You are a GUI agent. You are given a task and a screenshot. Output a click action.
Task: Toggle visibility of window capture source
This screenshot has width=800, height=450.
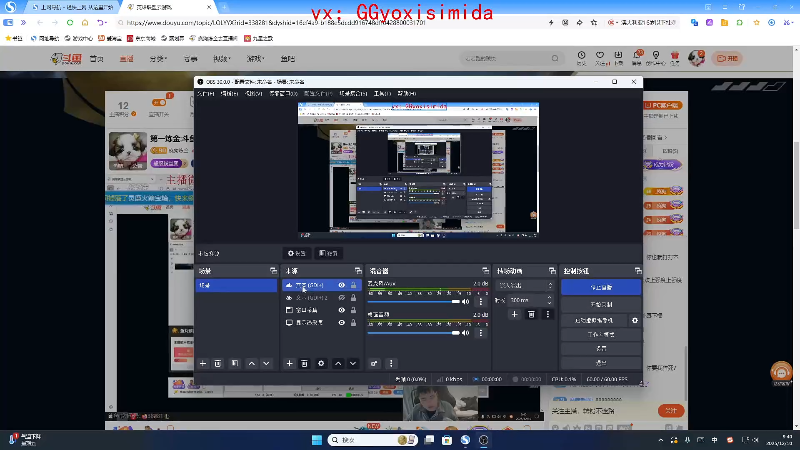point(341,310)
